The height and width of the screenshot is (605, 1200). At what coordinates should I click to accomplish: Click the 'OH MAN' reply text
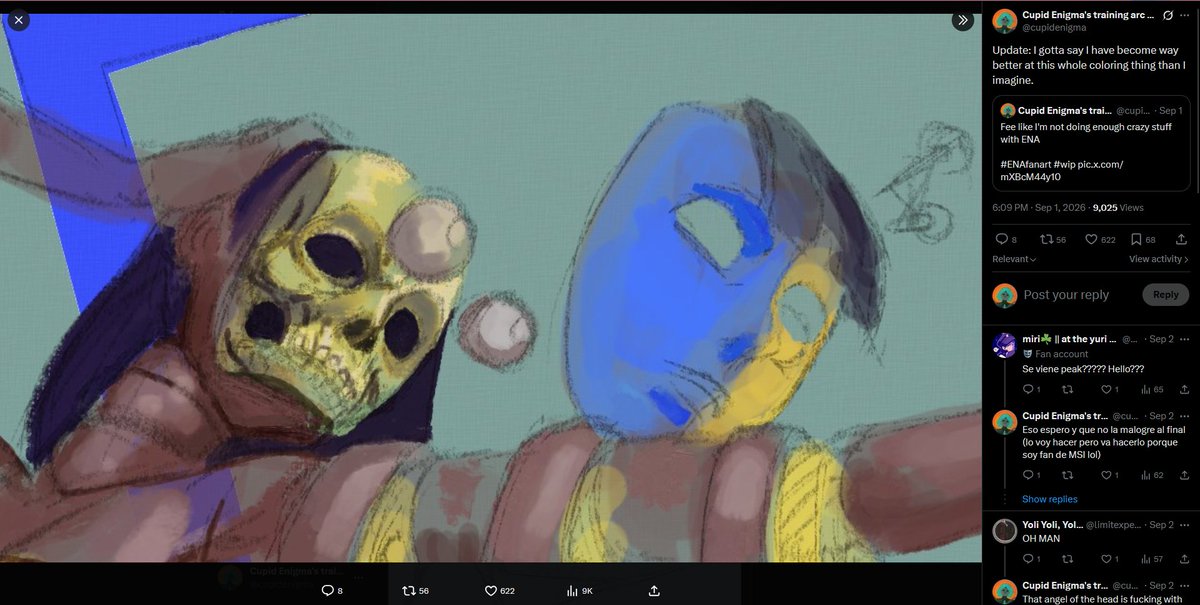[1040, 539]
